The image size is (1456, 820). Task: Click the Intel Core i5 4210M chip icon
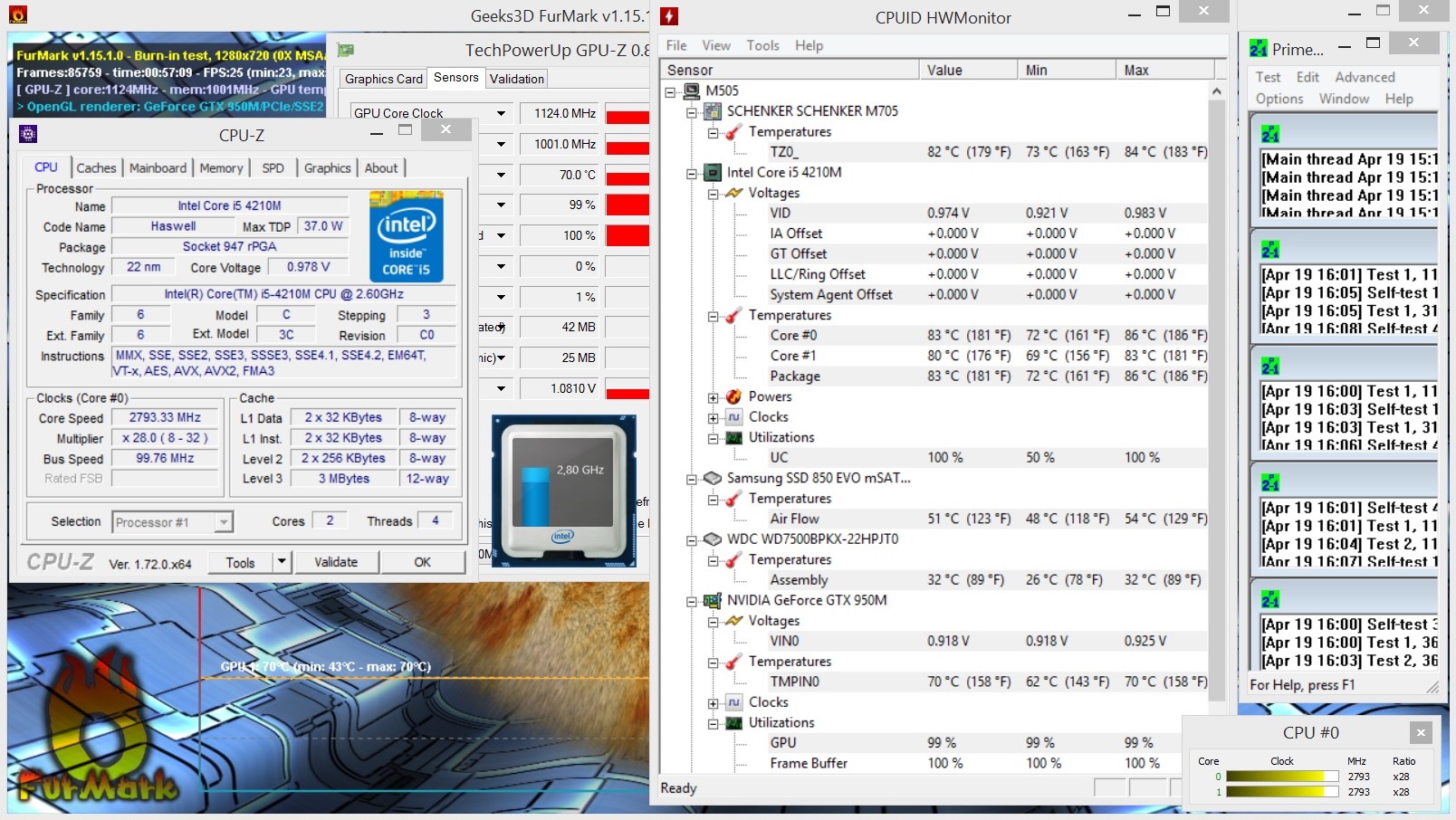point(713,172)
